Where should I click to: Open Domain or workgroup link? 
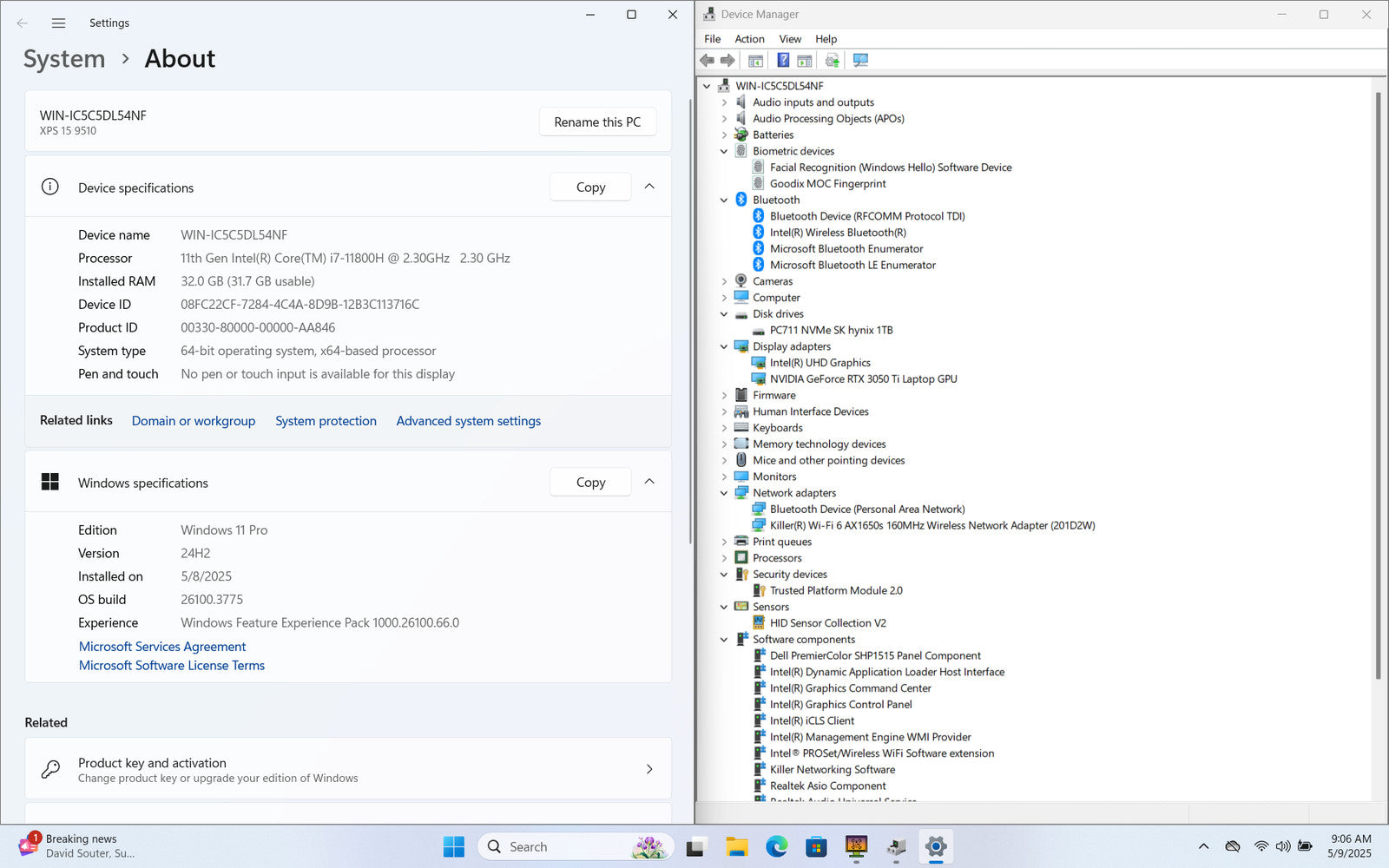tap(194, 421)
